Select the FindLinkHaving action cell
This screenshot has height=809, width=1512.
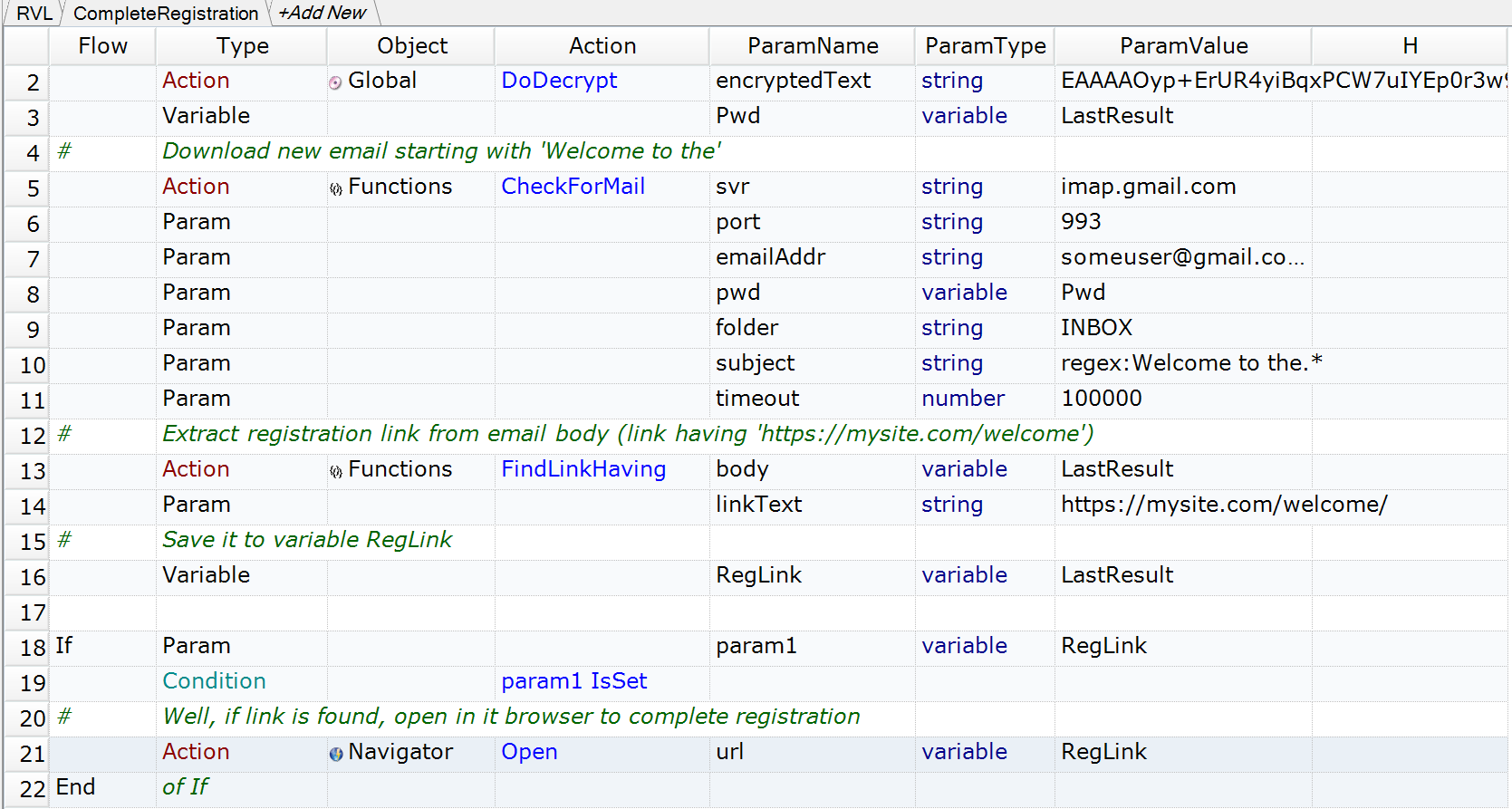(583, 469)
